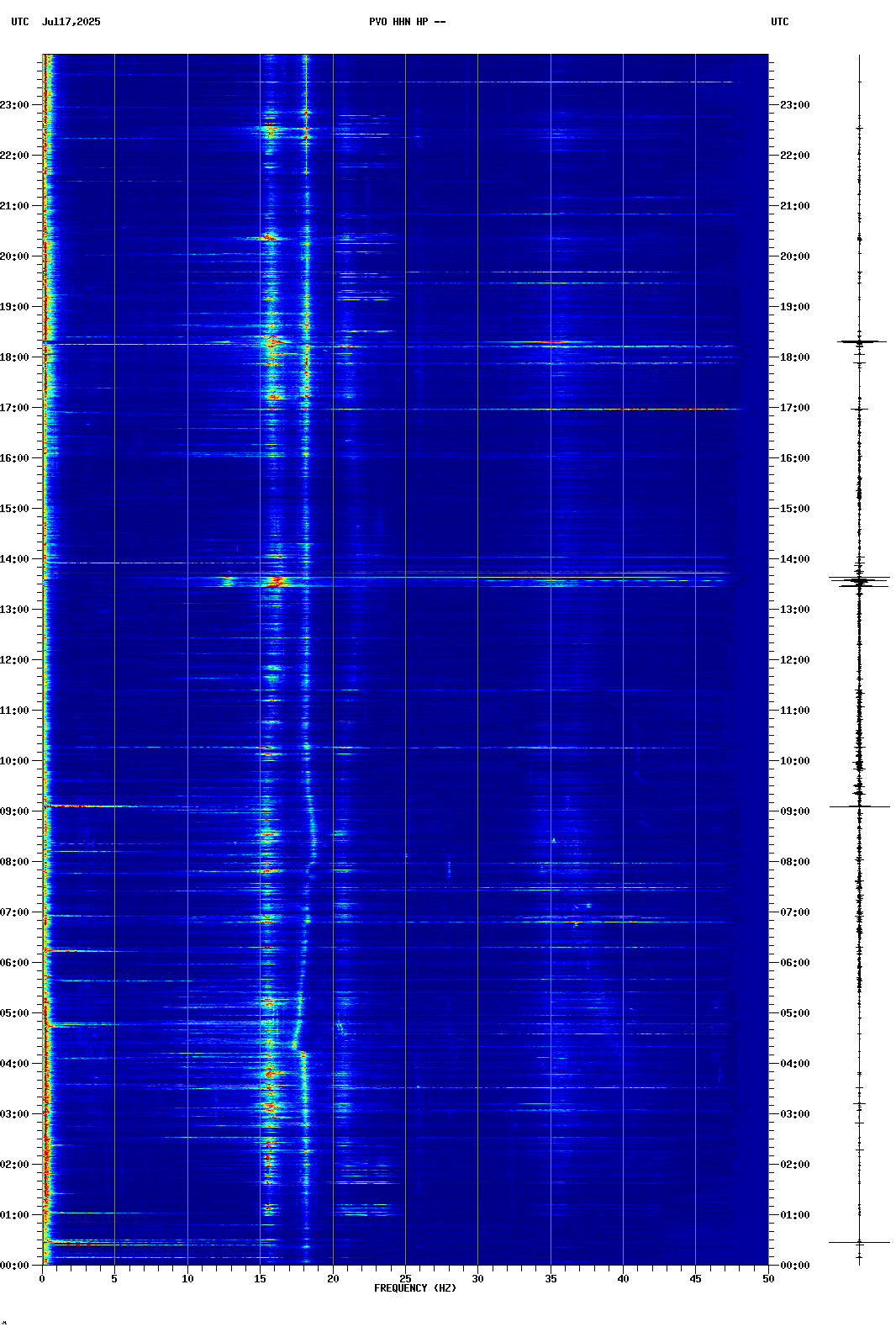Click the 45 Hz frequency axis label

tap(695, 1279)
